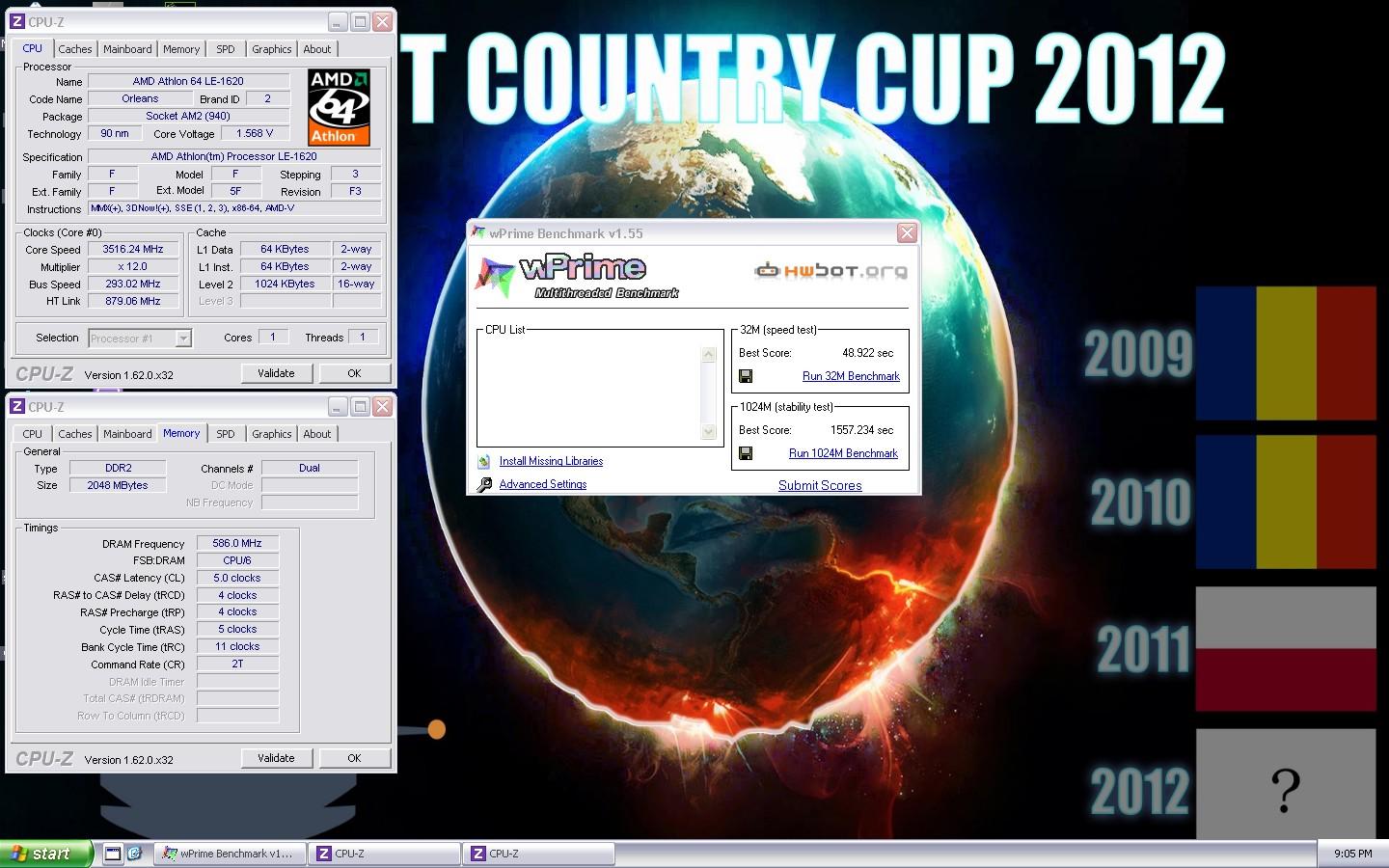Open SPD tab in top CPU-Z window
1389x868 pixels.
pyautogui.click(x=225, y=49)
